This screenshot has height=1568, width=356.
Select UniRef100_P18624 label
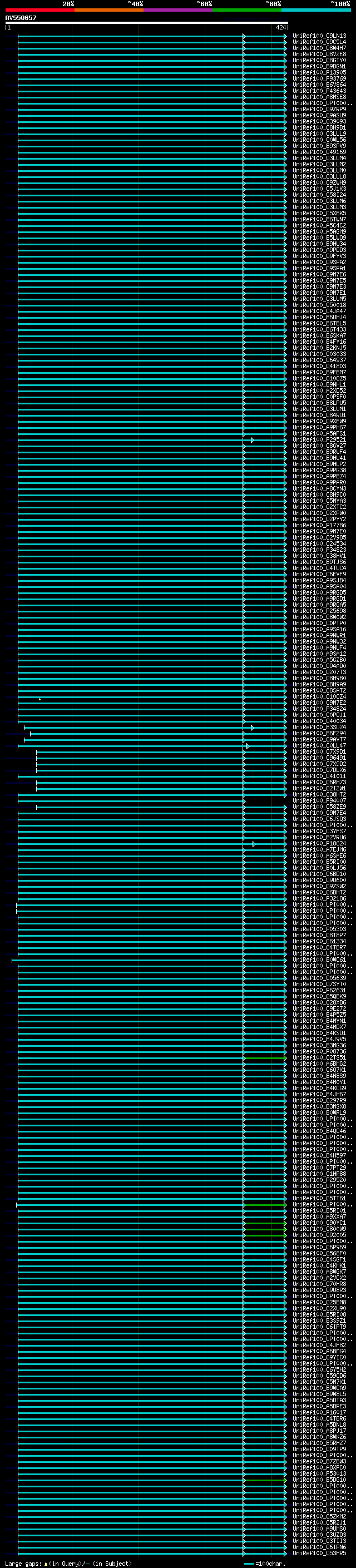click(319, 844)
